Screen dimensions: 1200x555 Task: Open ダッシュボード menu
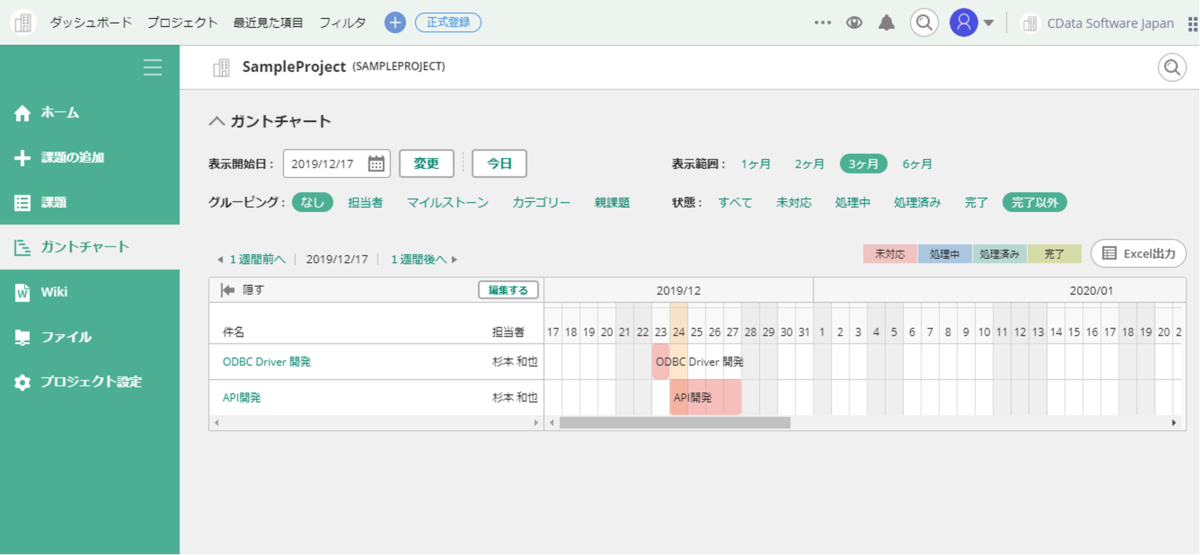[90, 22]
